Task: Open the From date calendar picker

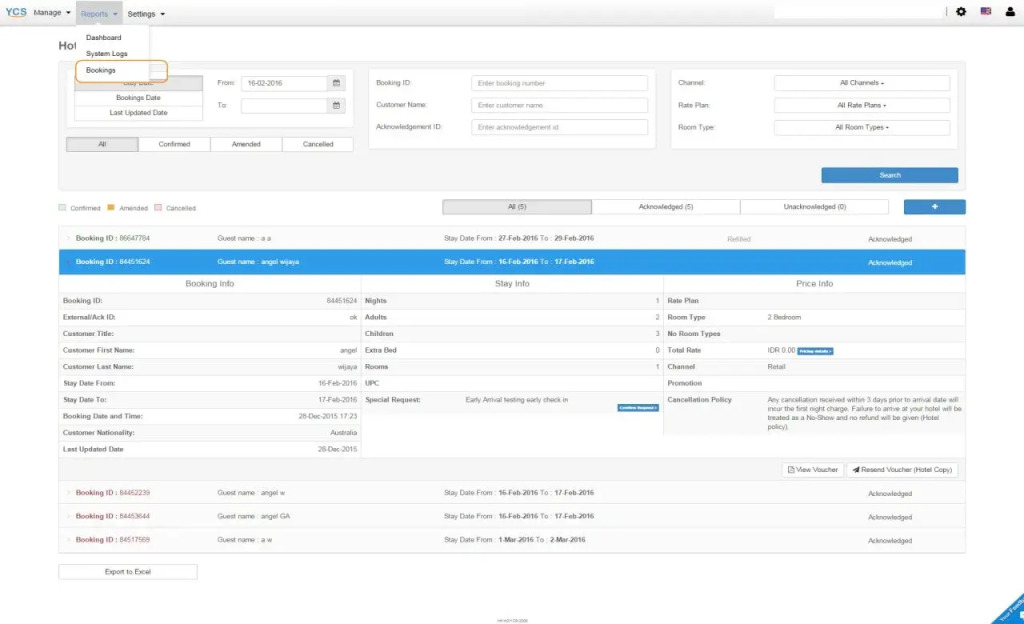Action: pyautogui.click(x=337, y=83)
